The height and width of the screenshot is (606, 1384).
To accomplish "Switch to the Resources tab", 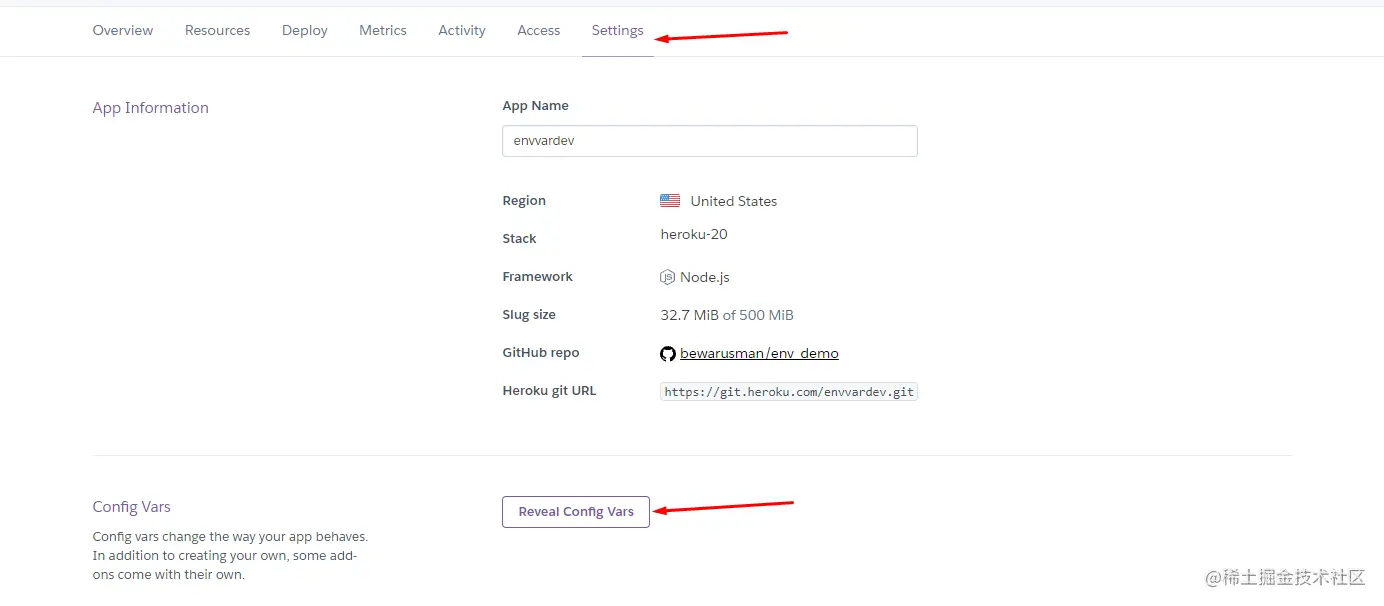I will pos(217,31).
